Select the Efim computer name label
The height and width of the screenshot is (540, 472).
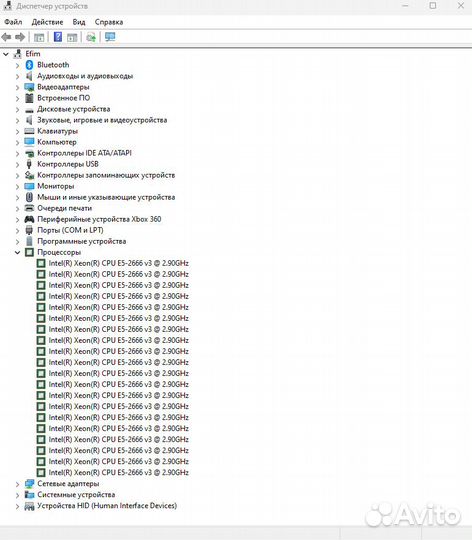(33, 54)
